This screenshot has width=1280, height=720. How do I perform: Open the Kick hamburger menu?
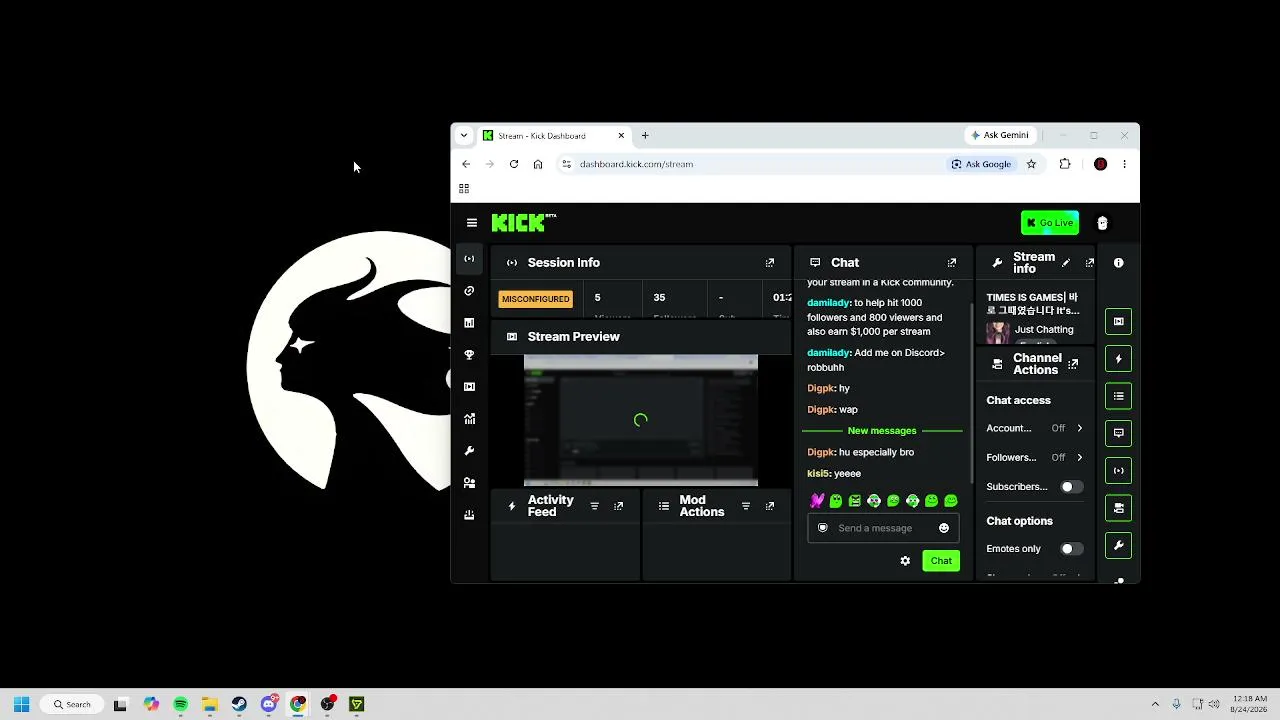(472, 223)
